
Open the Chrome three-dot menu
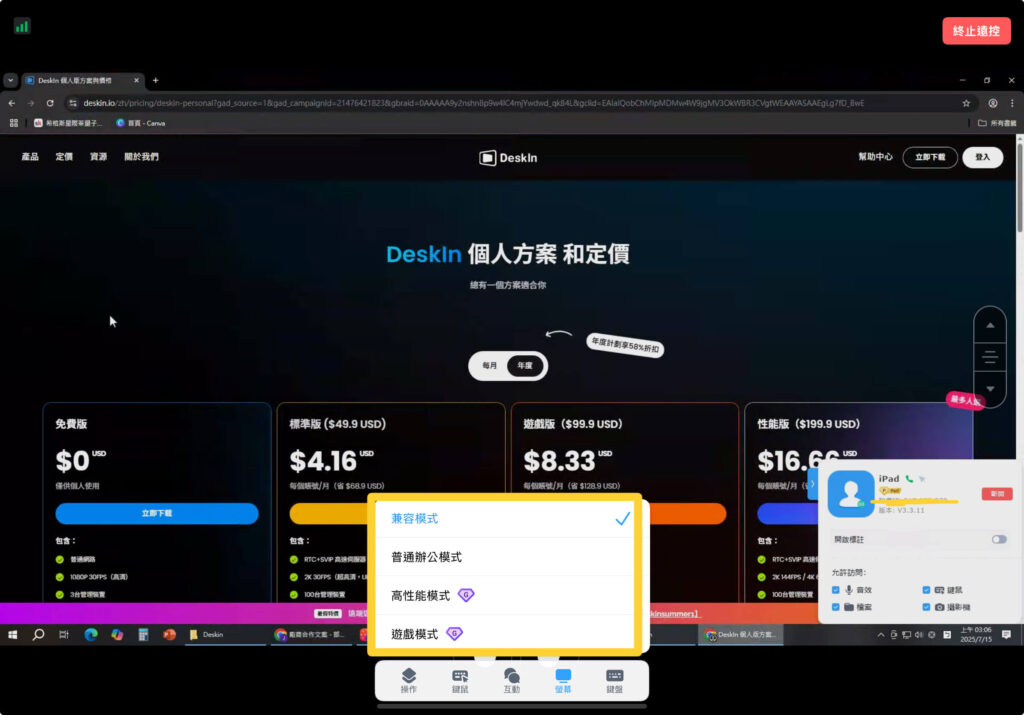click(x=1012, y=103)
